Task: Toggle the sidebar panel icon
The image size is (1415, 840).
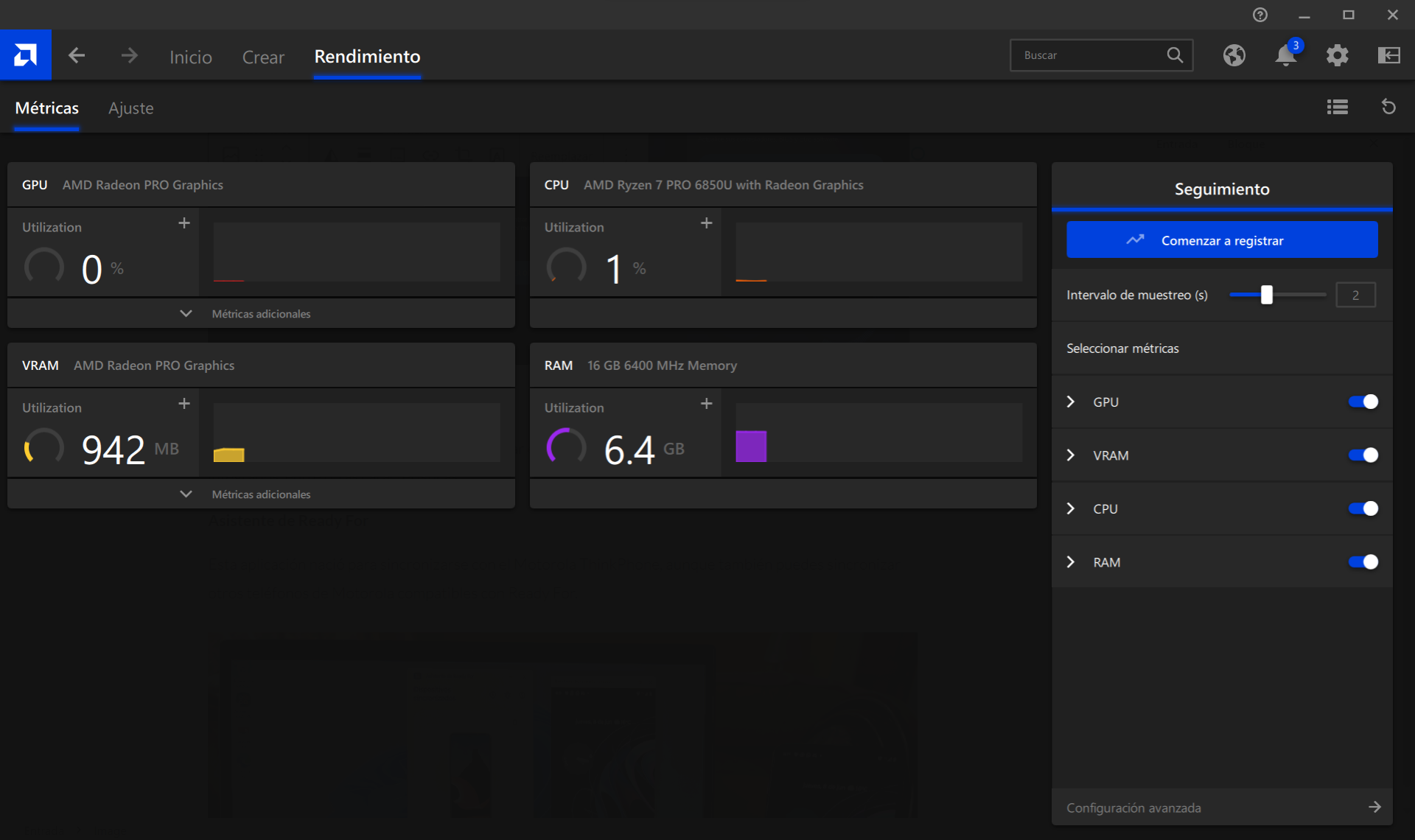Action: (1388, 55)
